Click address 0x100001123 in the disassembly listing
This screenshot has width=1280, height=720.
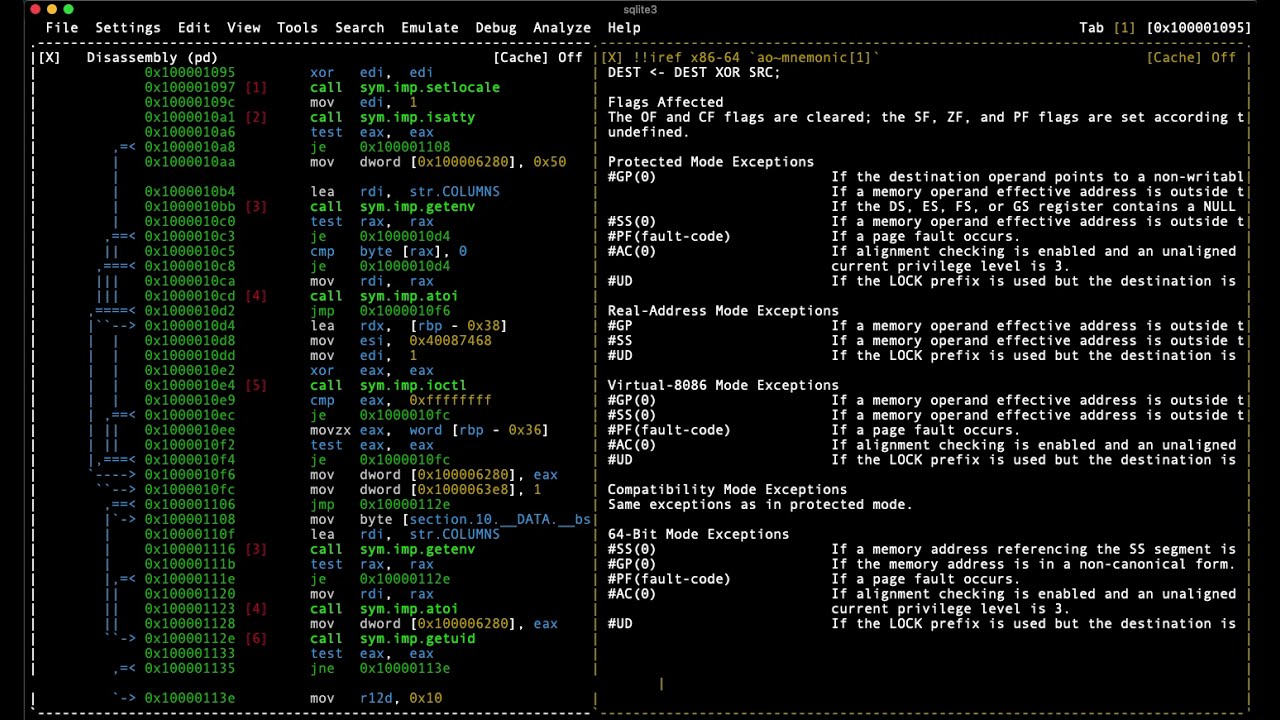point(190,609)
